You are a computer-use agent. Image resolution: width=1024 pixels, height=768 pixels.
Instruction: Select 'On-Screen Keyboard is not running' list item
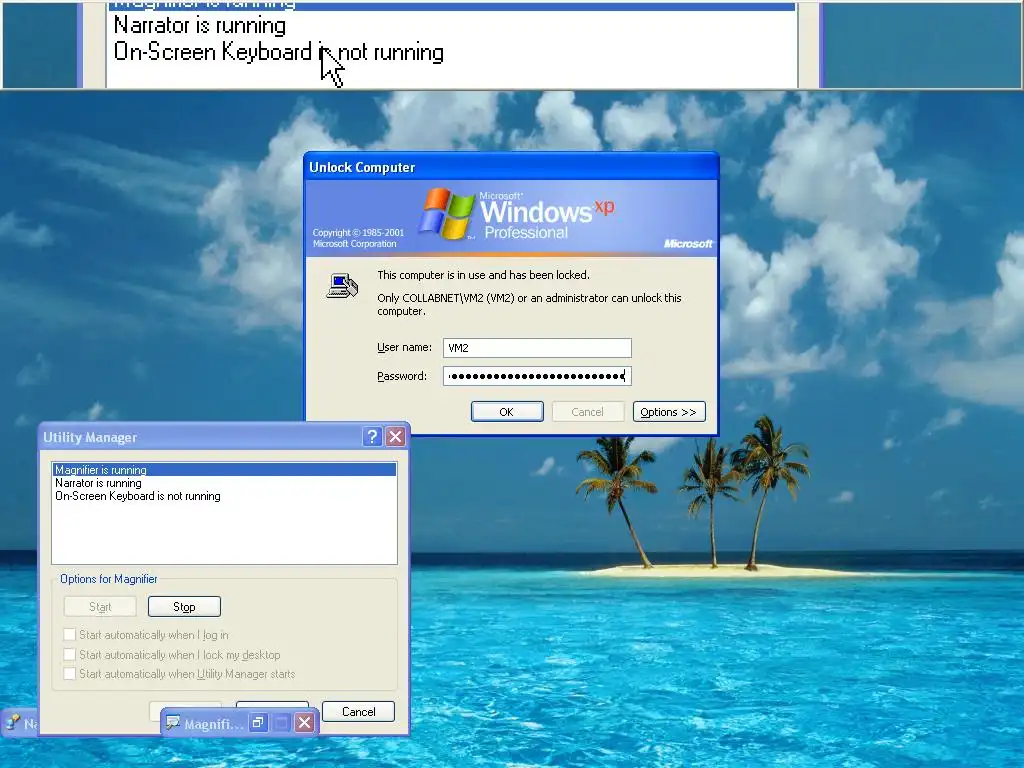point(224,496)
